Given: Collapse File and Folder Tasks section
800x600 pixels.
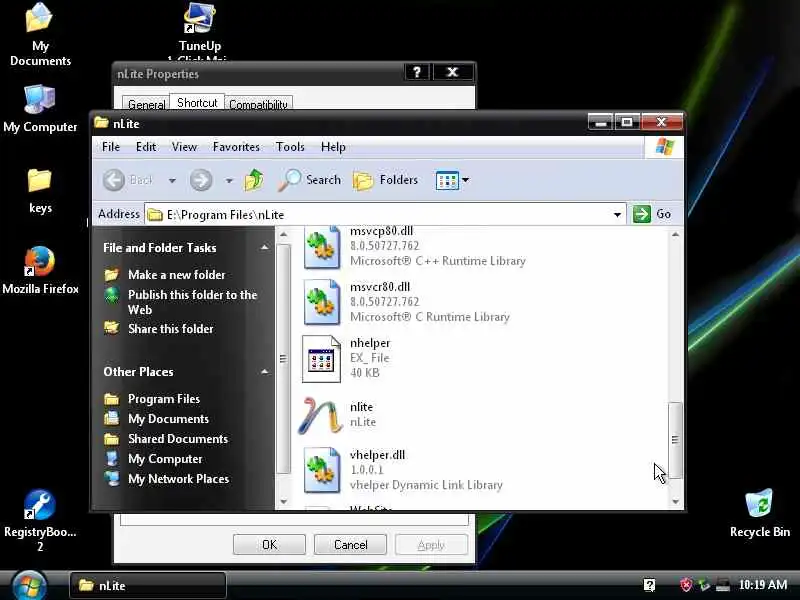Looking at the screenshot, I should pyautogui.click(x=264, y=247).
